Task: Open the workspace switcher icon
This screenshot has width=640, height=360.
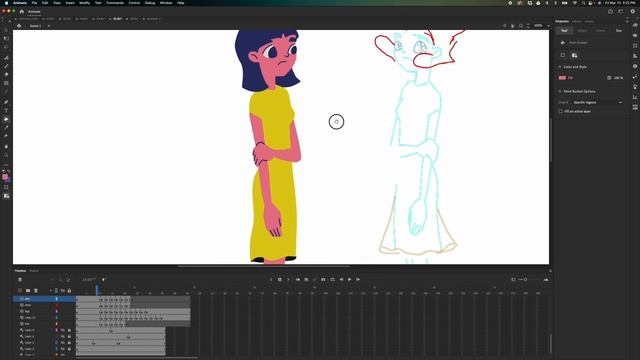Action: point(621,11)
